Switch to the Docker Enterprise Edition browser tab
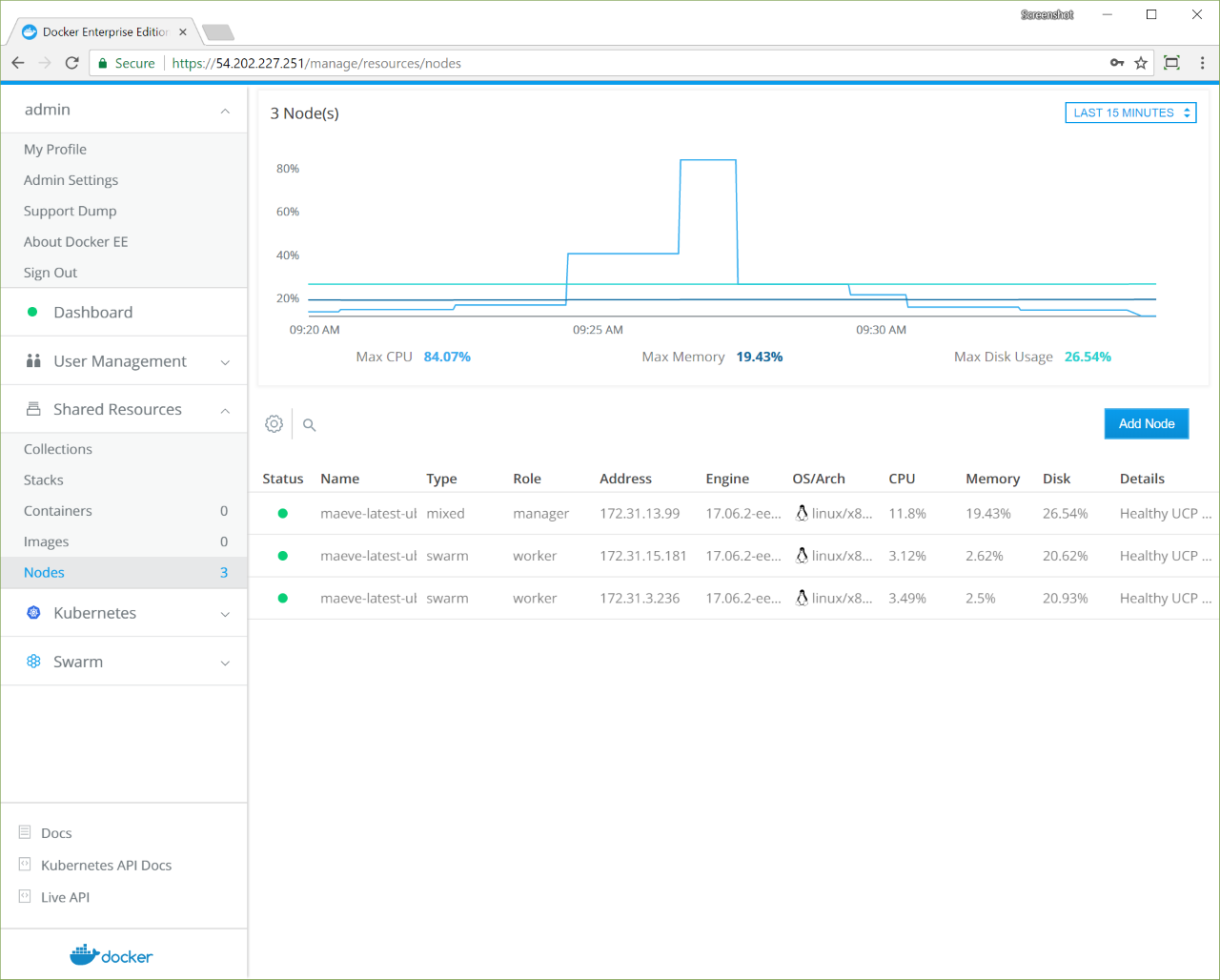Viewport: 1220px width, 980px height. 100,31
